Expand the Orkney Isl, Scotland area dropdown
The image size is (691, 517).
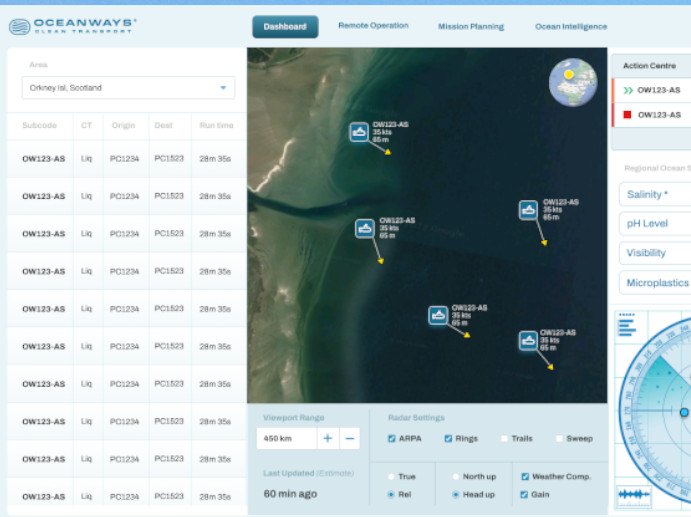(128, 88)
